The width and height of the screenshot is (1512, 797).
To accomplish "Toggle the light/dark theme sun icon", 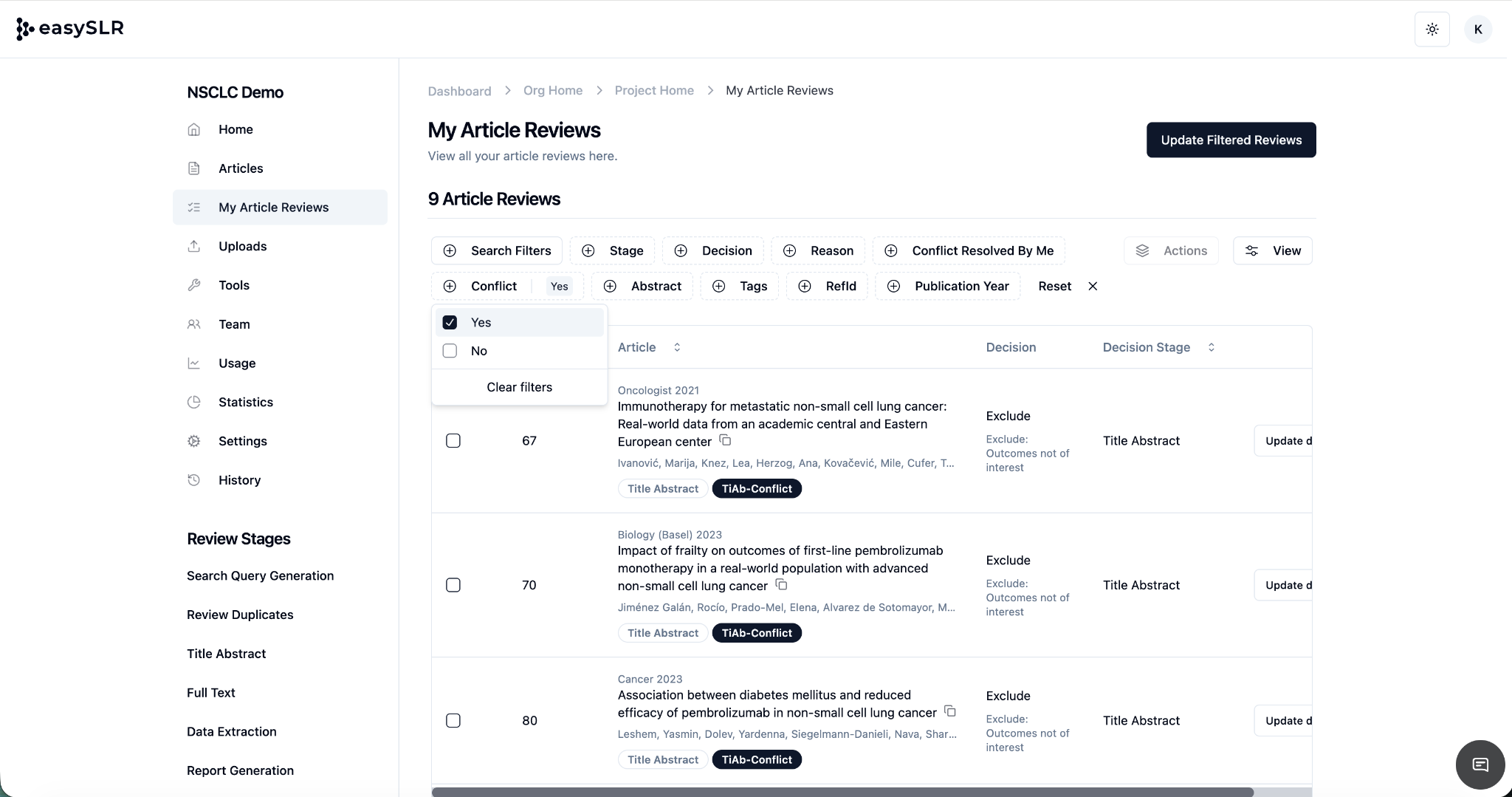I will coord(1432,30).
